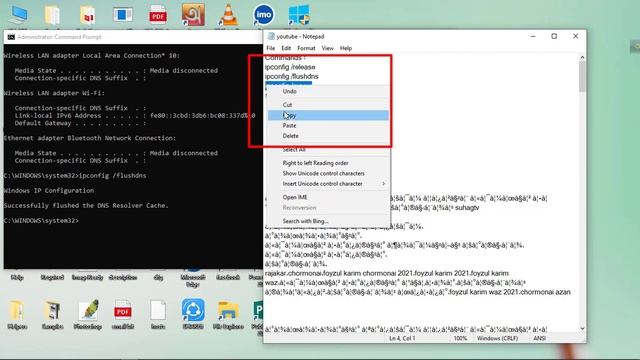Choose Open IME in context menu
The image size is (640, 360).
coord(328,198)
